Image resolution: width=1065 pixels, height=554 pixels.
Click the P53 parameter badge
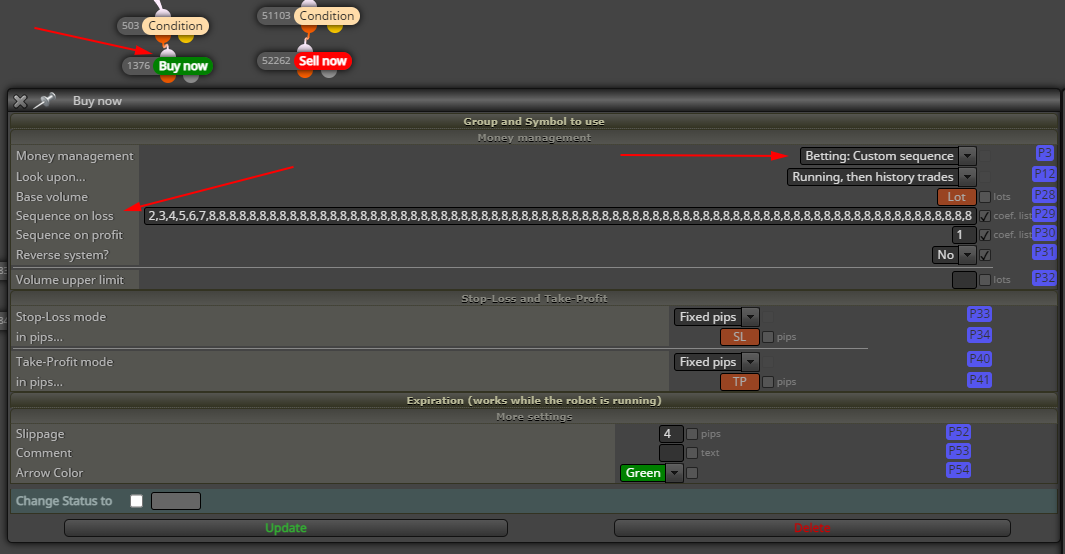coord(958,451)
